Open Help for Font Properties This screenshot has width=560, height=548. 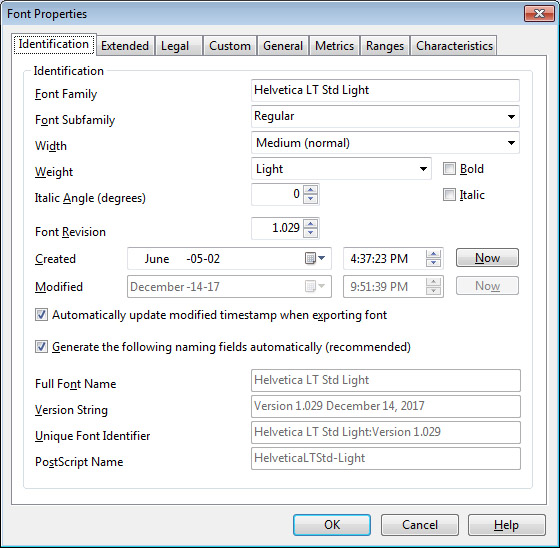click(x=507, y=525)
